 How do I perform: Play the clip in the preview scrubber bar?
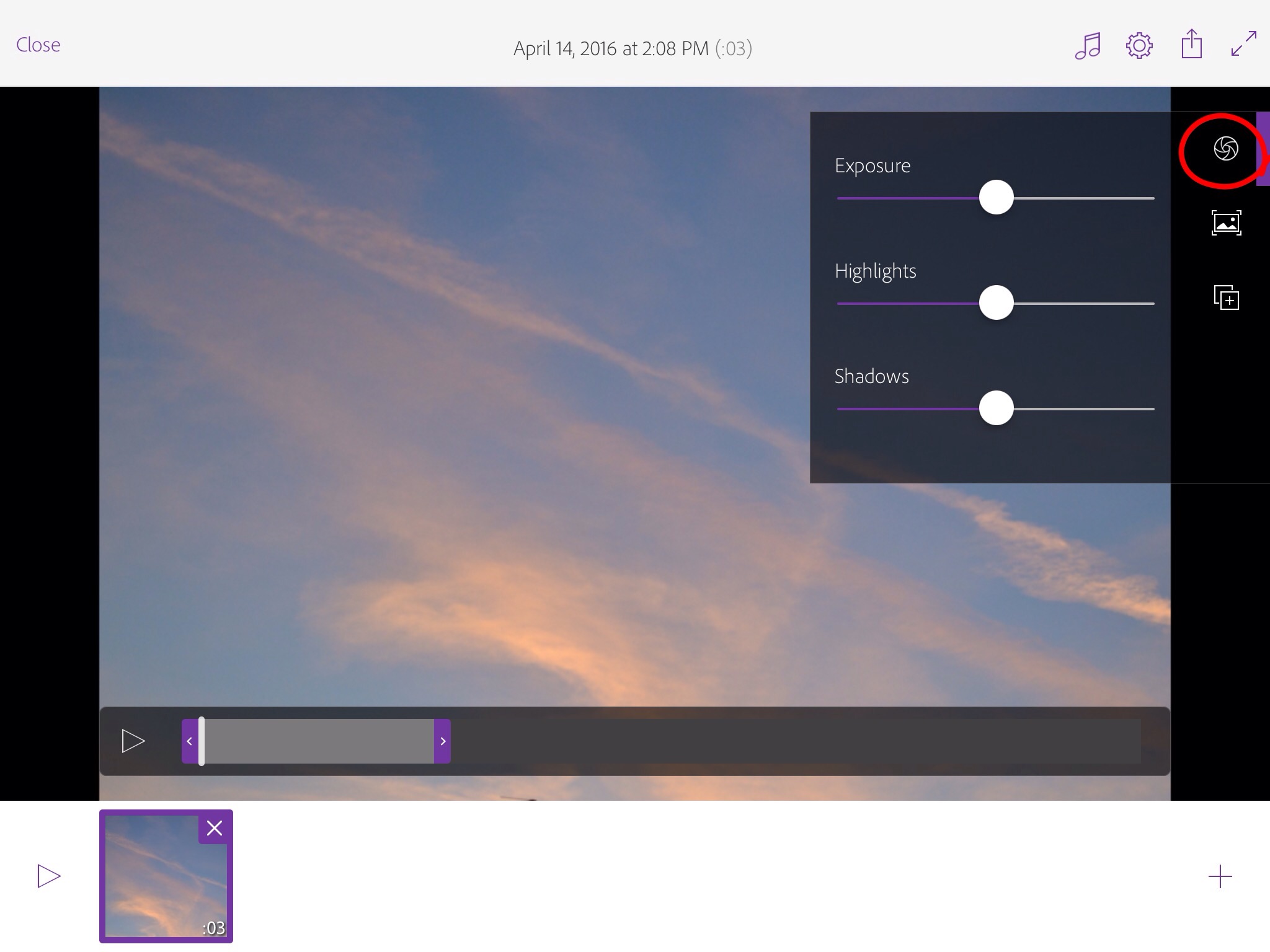tap(133, 741)
